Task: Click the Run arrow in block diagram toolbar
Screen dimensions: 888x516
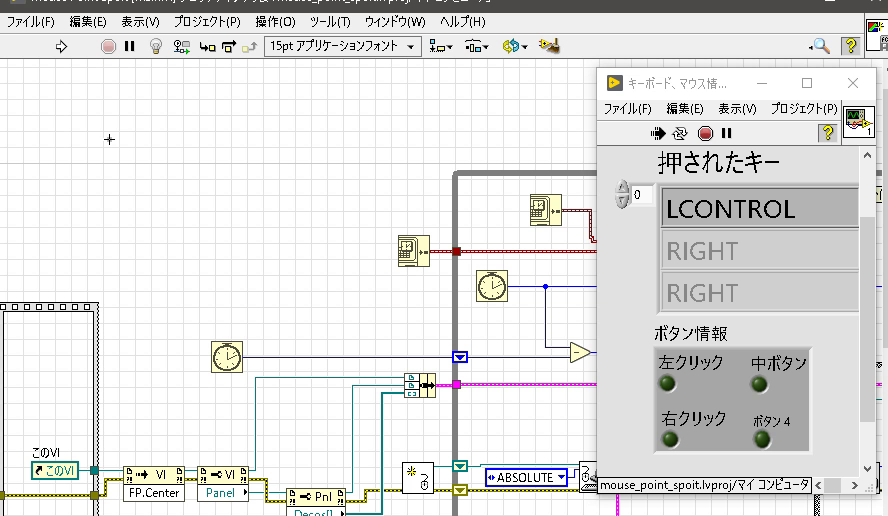Action: coord(61,46)
